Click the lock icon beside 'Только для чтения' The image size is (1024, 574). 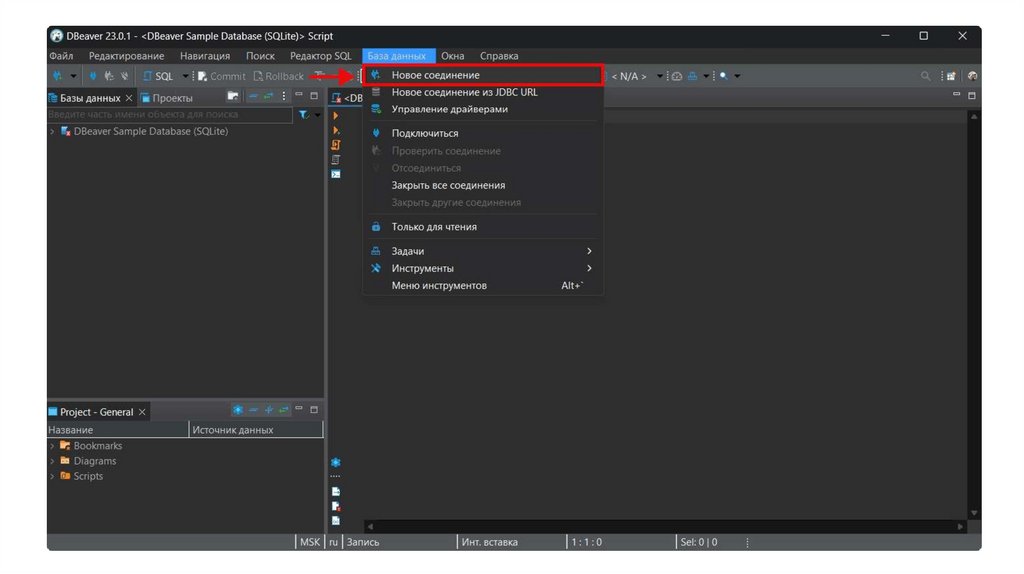(376, 227)
